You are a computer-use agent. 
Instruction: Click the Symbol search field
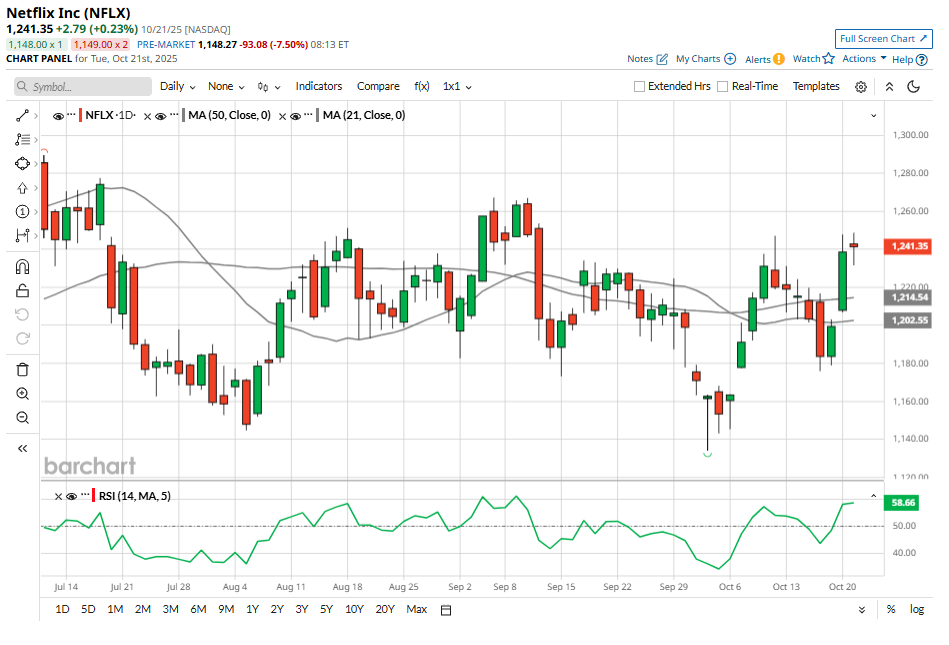click(x=83, y=87)
